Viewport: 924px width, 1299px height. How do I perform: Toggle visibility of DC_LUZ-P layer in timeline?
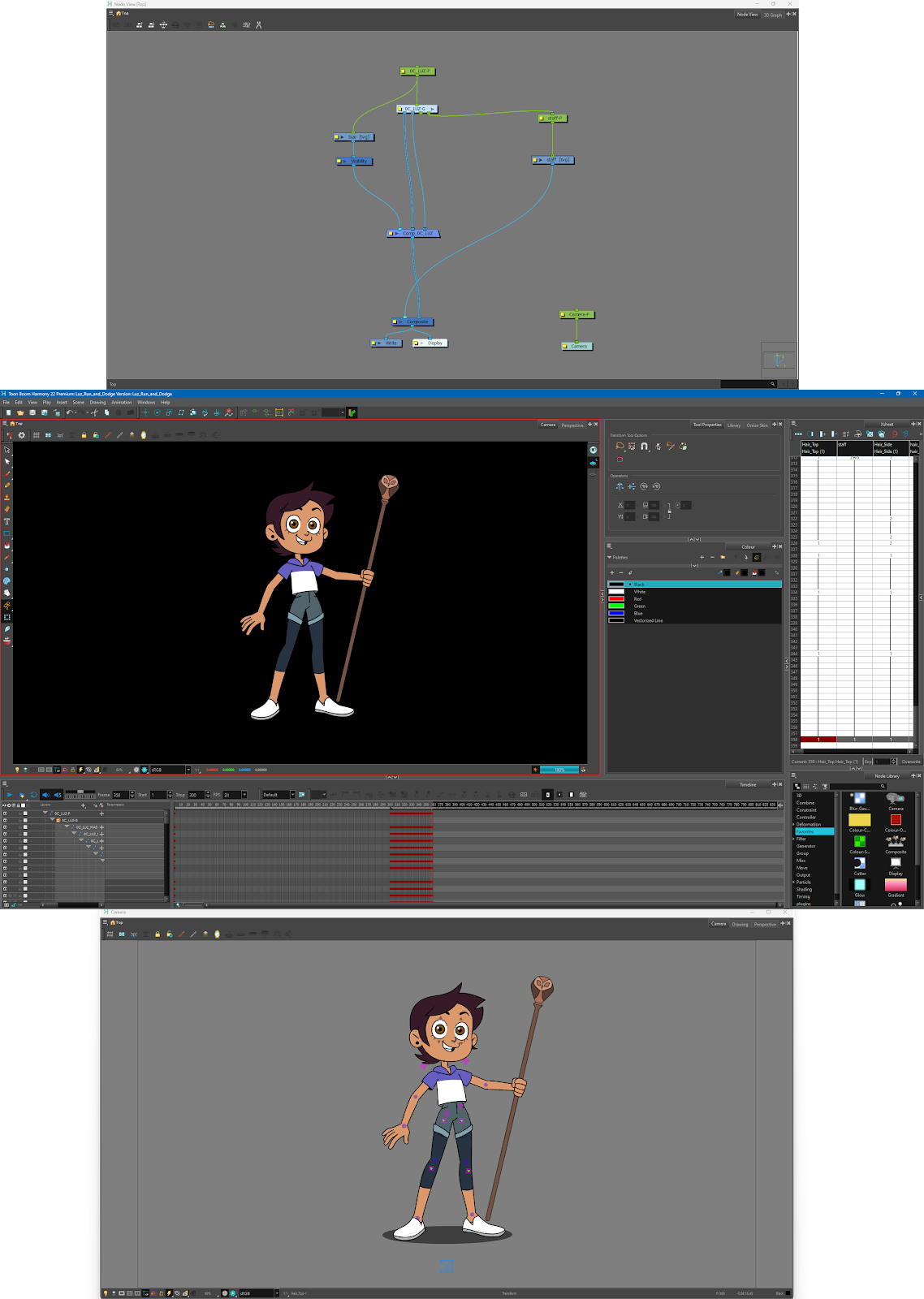5,813
